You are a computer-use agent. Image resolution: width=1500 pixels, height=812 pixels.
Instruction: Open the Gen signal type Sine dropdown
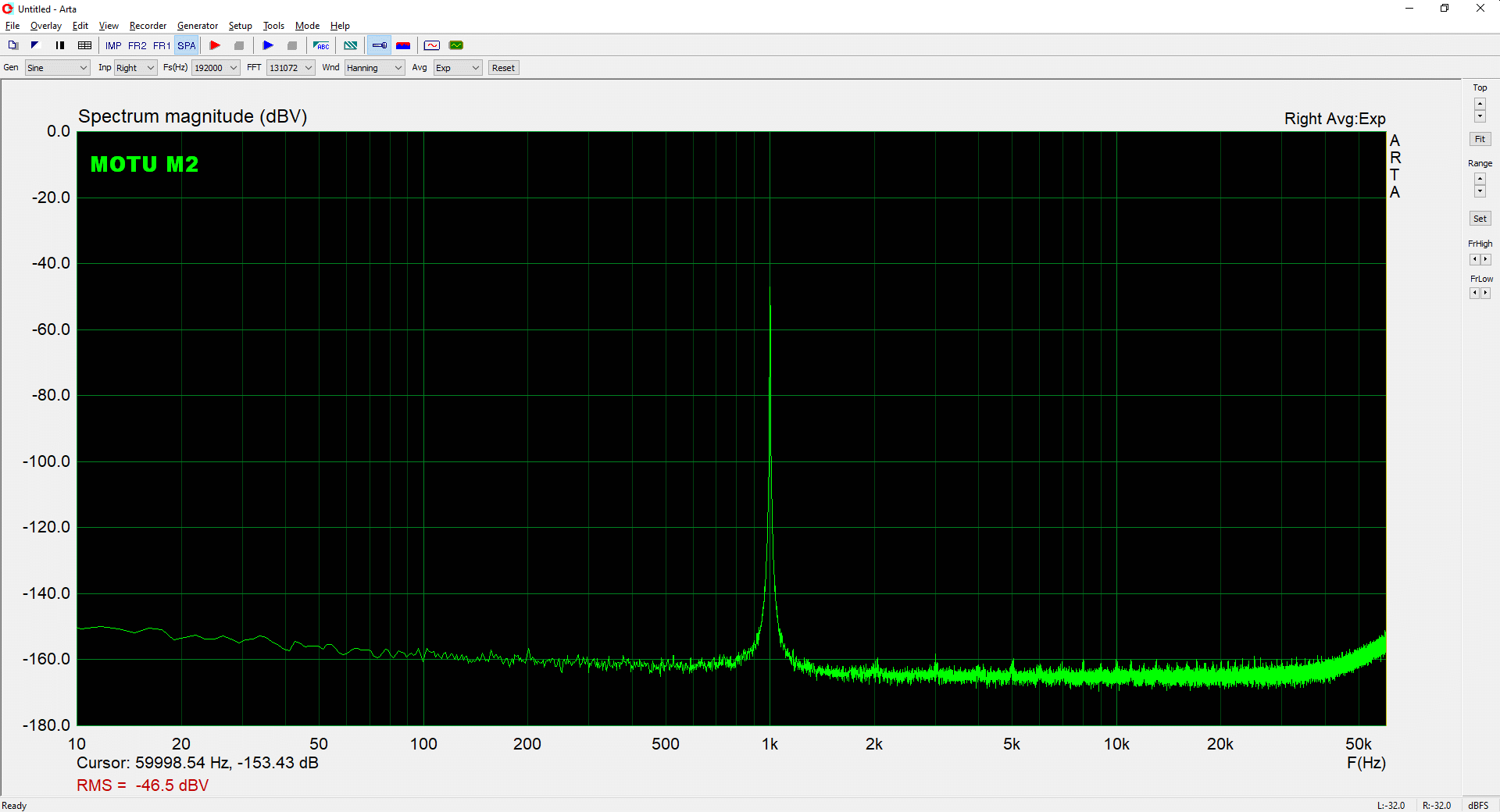[57, 68]
